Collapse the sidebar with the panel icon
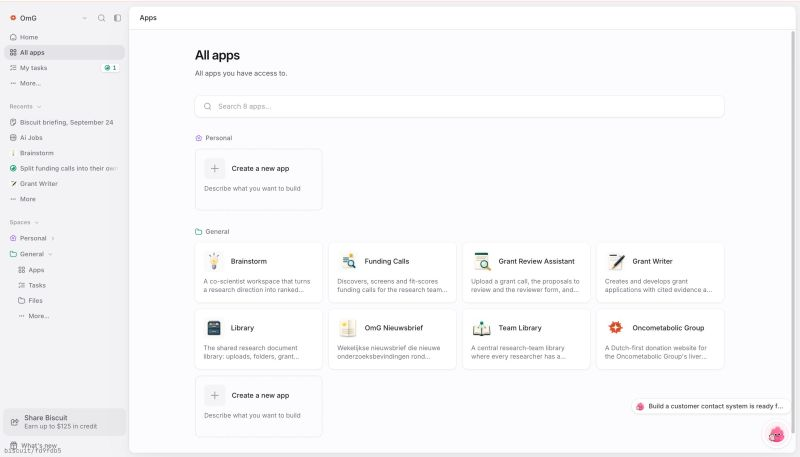The height and width of the screenshot is (457, 800). (117, 18)
